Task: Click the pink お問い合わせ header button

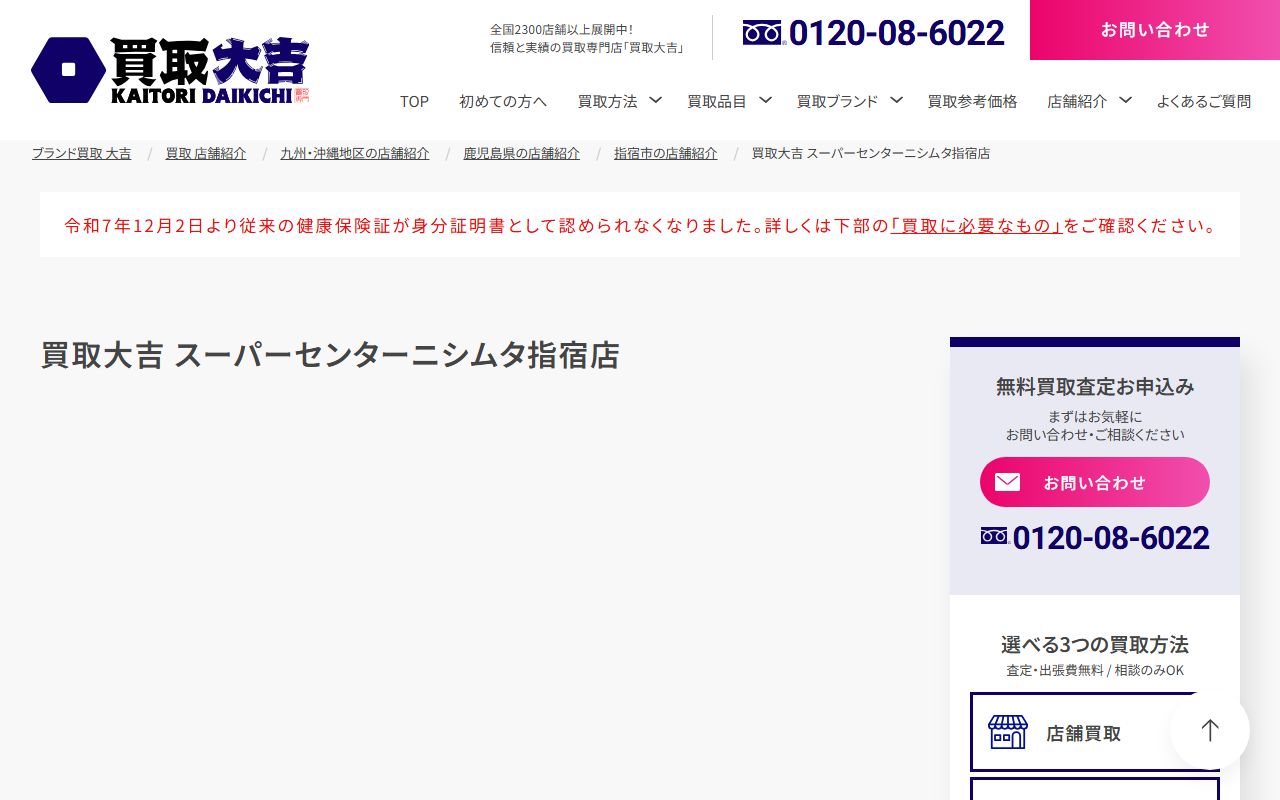Action: tap(1155, 30)
